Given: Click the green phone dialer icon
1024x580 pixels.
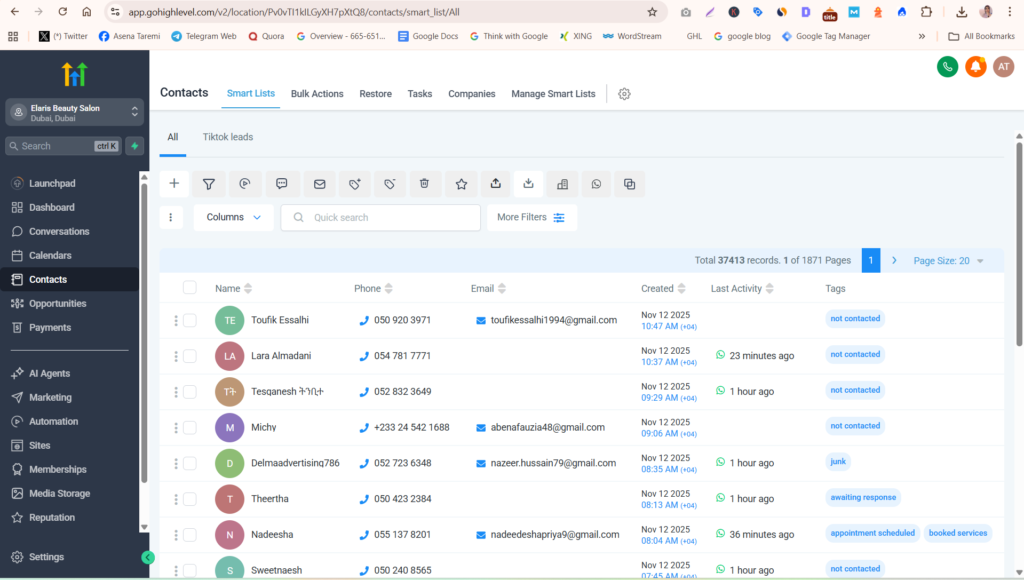Looking at the screenshot, I should click(x=948, y=67).
